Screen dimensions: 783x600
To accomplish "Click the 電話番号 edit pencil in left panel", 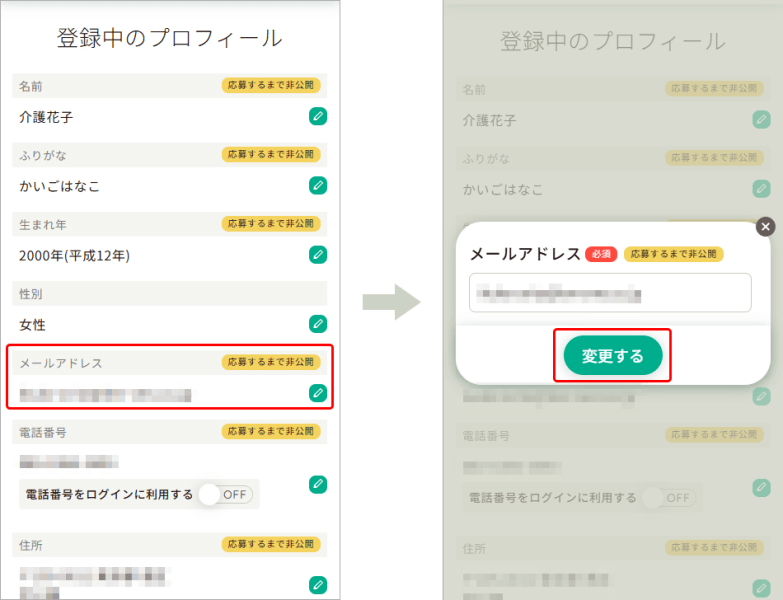I will click(317, 484).
